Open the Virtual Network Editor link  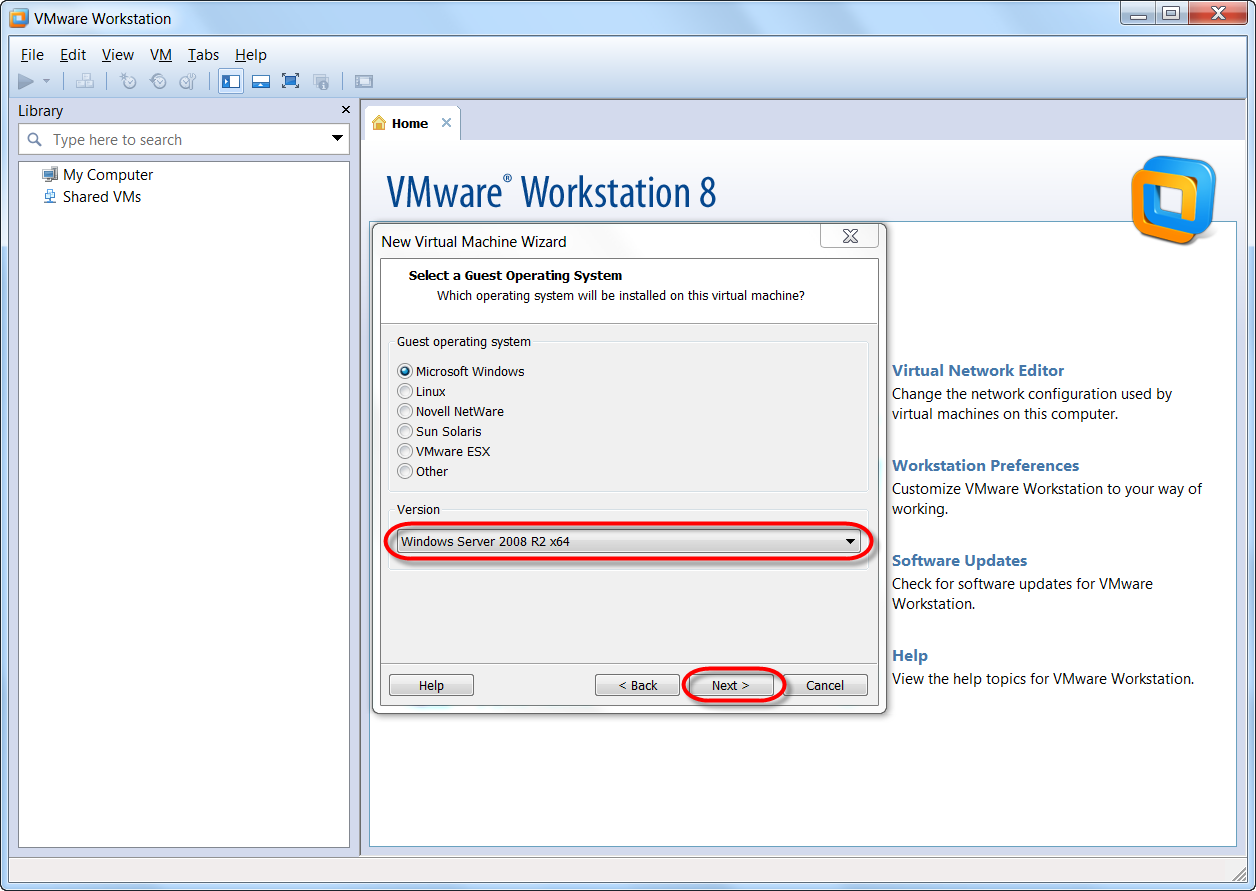pyautogui.click(x=978, y=370)
